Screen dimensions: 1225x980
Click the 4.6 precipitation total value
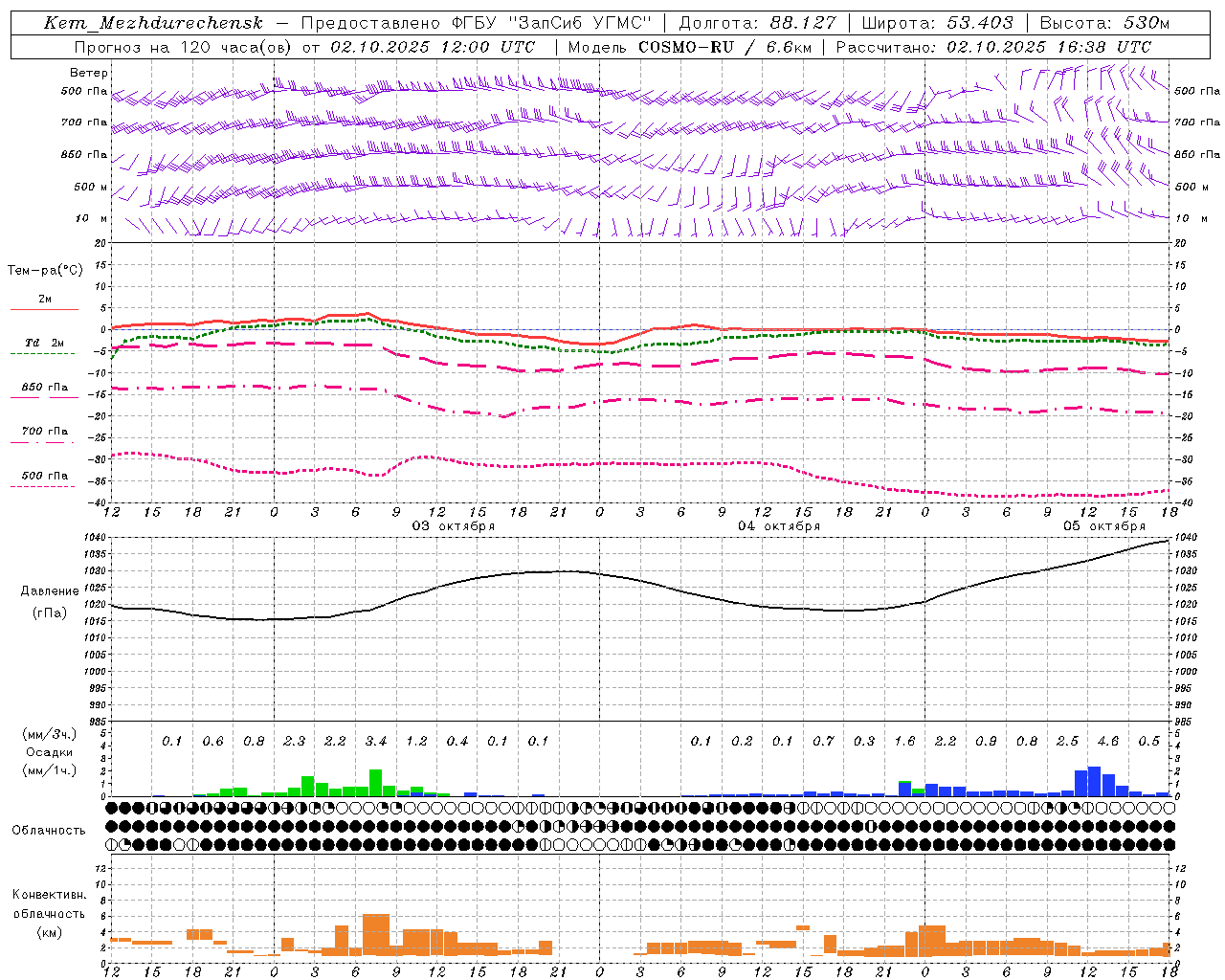[x=1108, y=742]
